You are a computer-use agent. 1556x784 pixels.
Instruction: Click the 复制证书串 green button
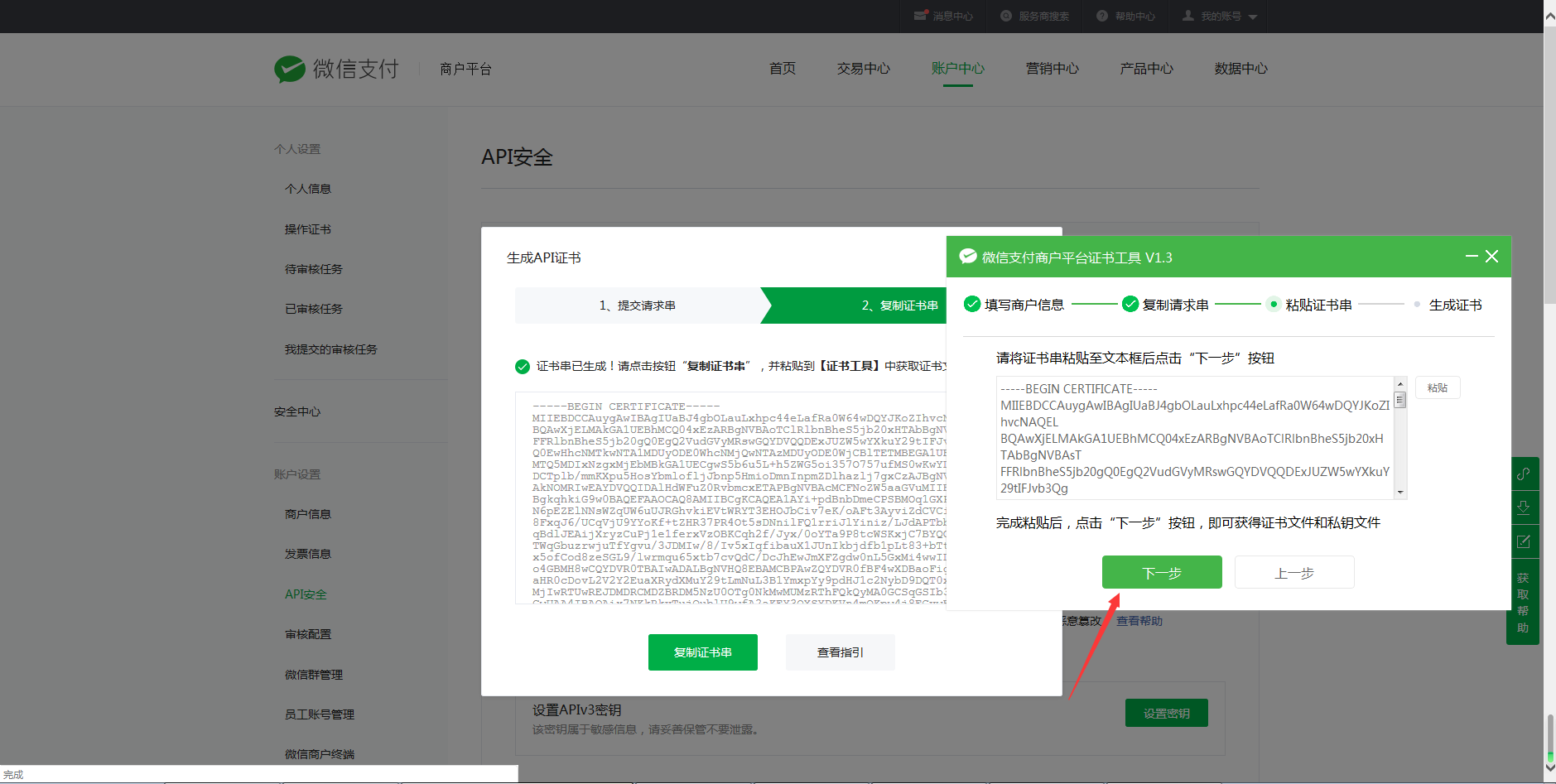tap(703, 652)
